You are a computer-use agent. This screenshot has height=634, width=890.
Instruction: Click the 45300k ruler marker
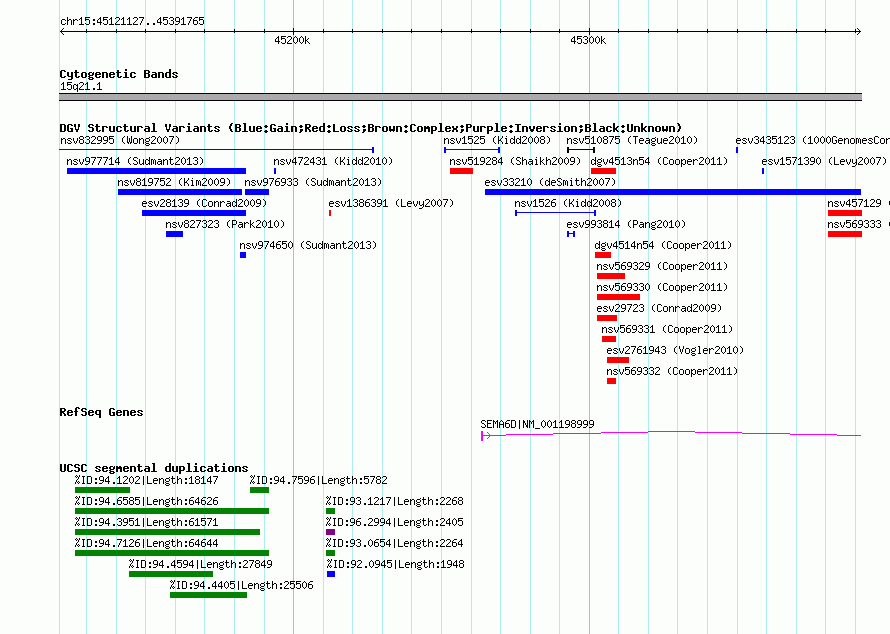point(588,40)
